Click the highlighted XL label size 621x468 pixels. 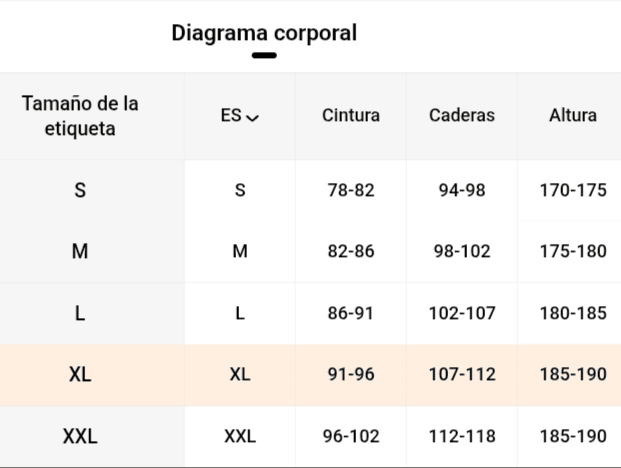point(80,375)
